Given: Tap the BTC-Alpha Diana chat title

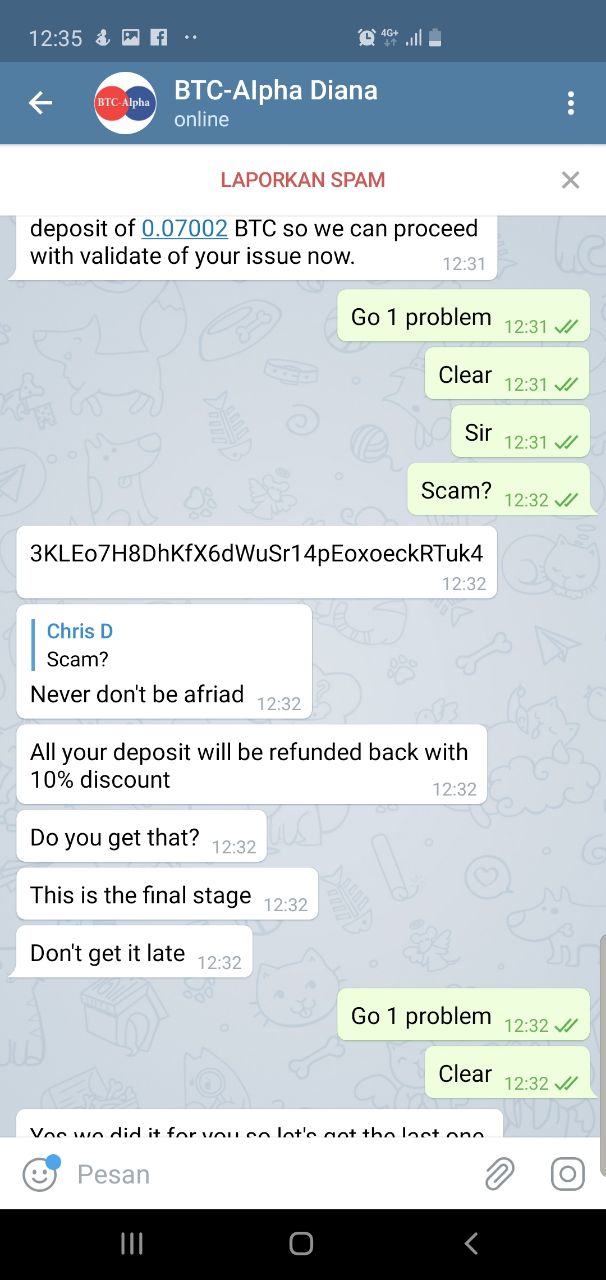Looking at the screenshot, I should [276, 90].
